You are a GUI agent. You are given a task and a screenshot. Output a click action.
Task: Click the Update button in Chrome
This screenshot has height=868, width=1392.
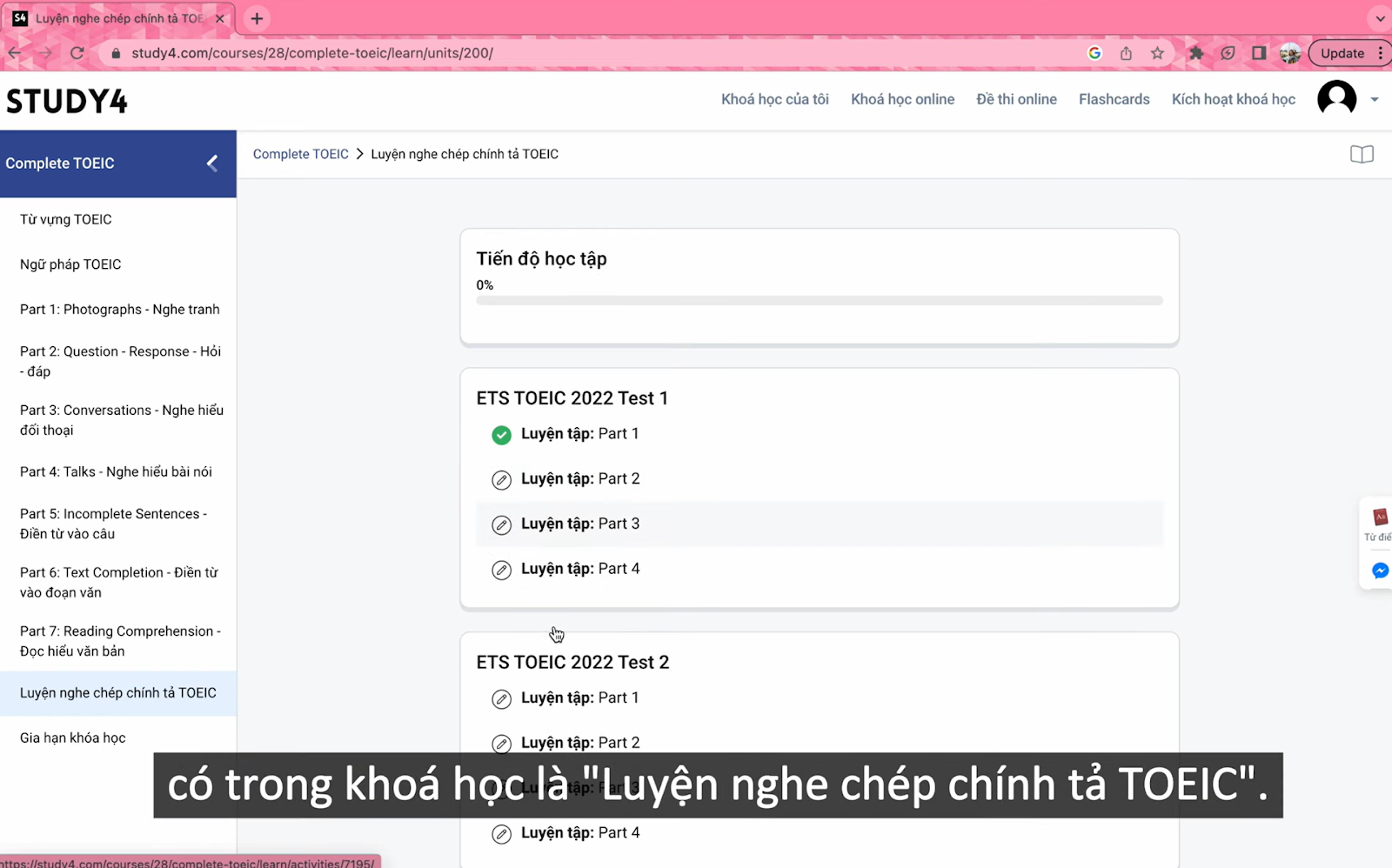(x=1342, y=53)
